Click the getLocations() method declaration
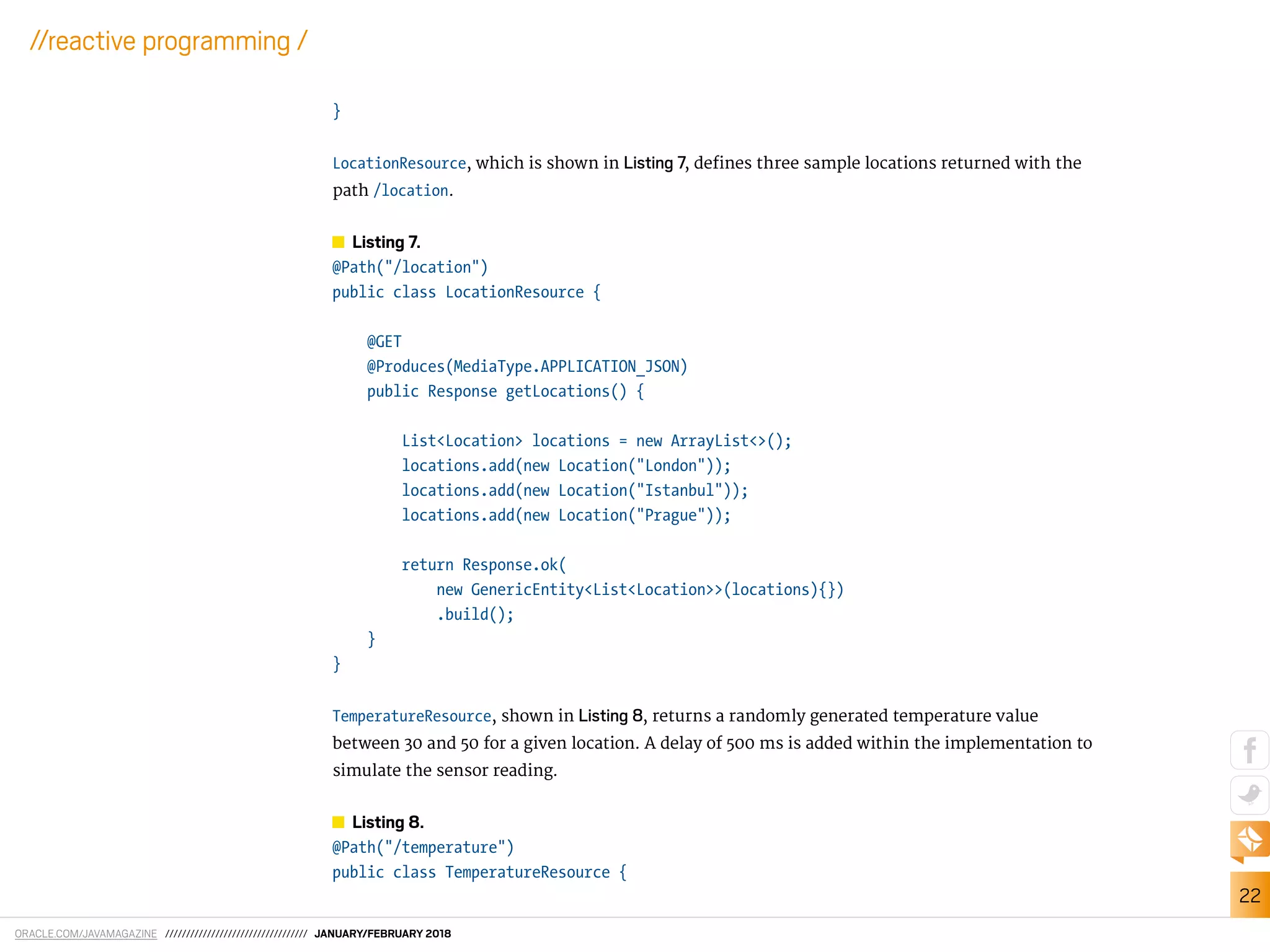 505,391
